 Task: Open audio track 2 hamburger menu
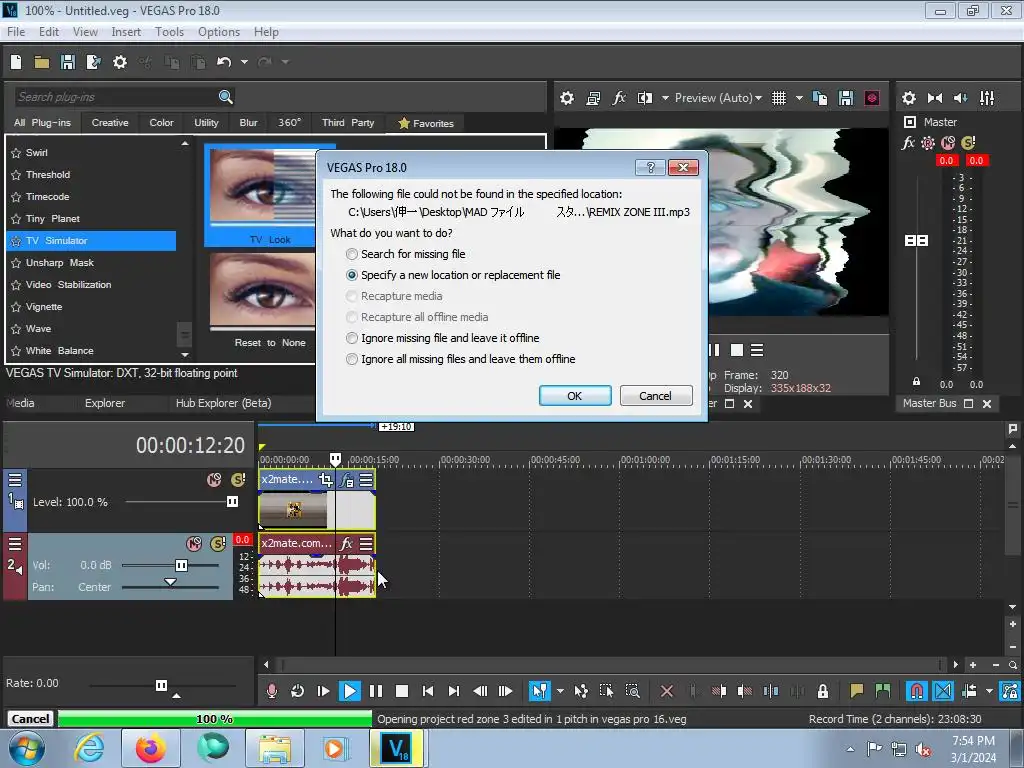coord(15,543)
